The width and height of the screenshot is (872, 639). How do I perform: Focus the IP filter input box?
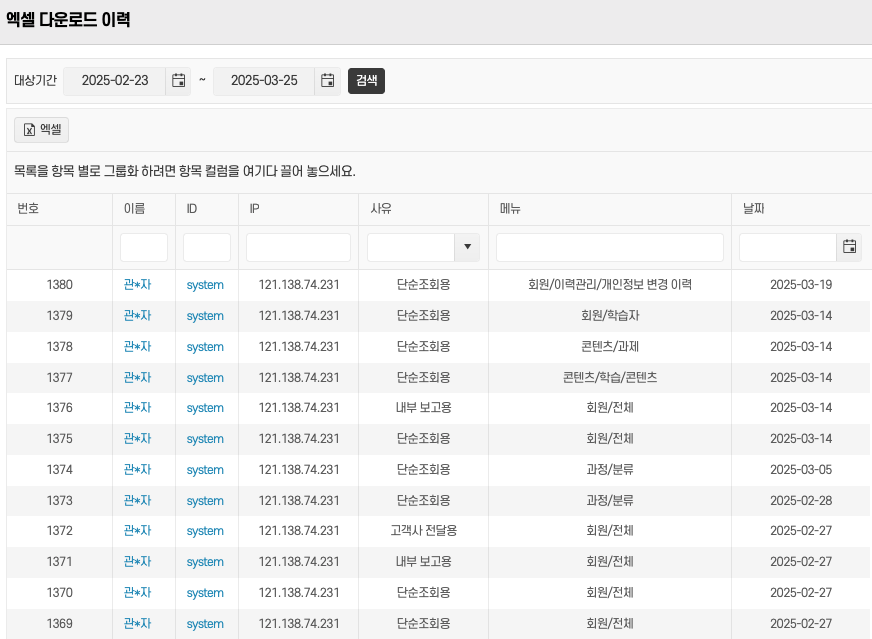pos(298,247)
